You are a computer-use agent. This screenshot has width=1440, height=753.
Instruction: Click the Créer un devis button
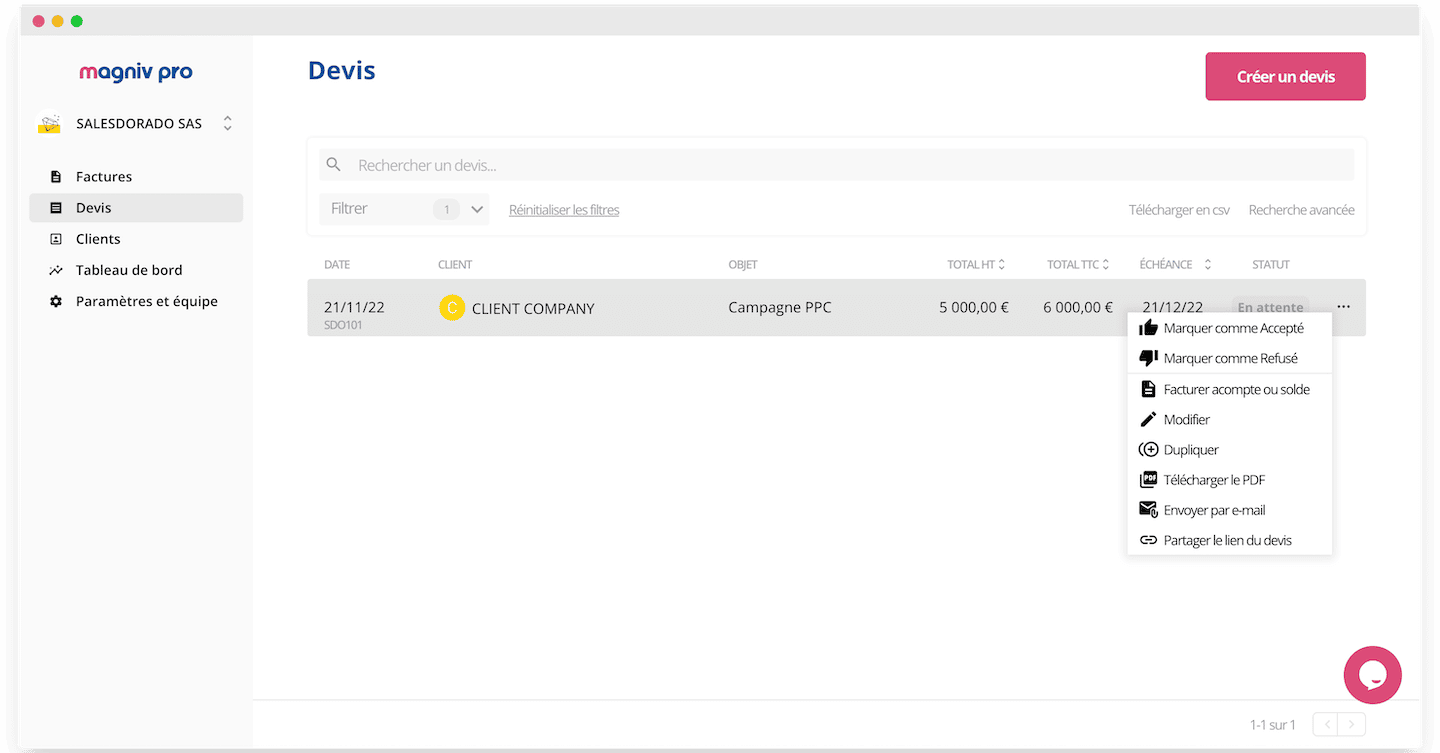(x=1286, y=77)
